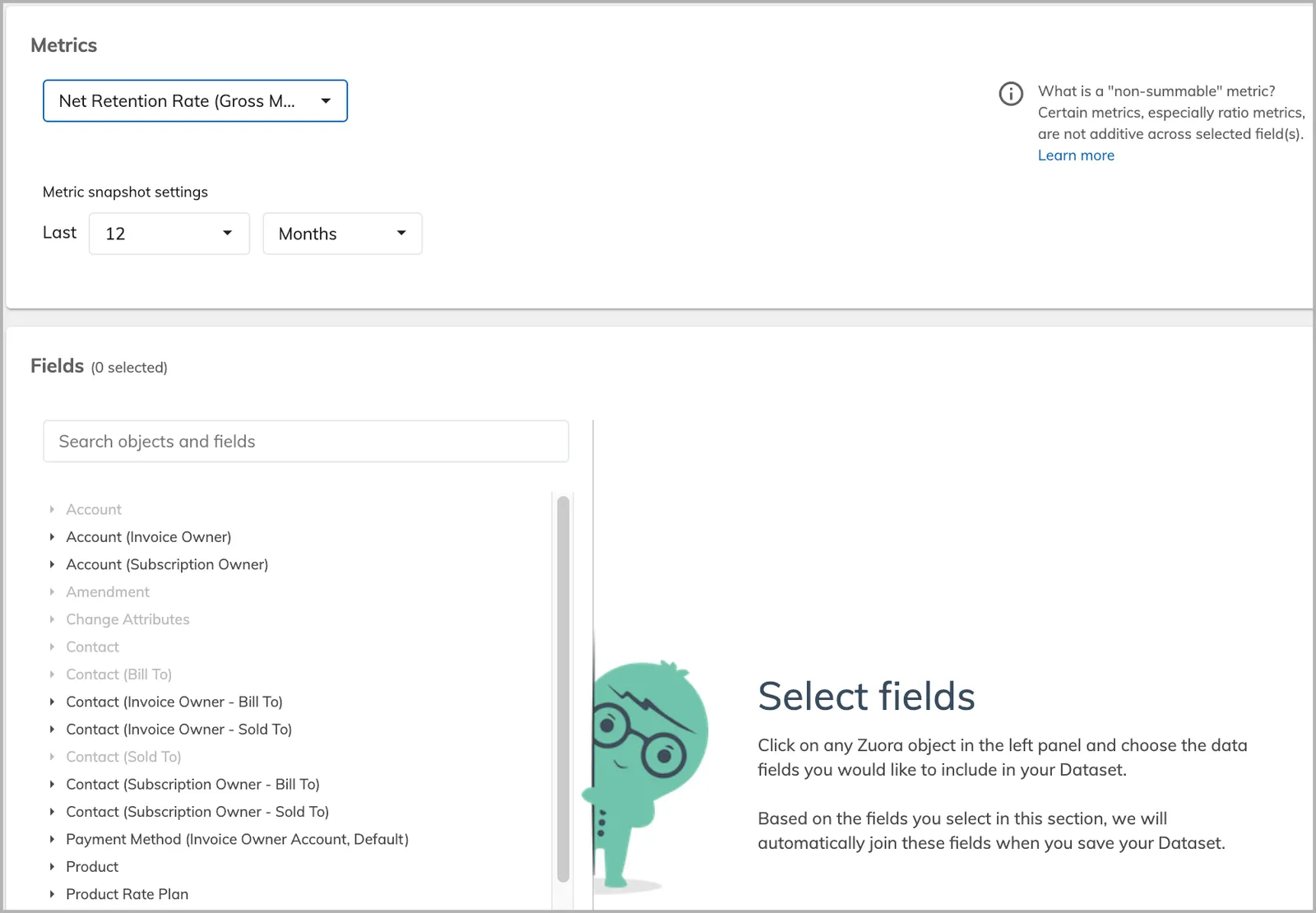1316x913 pixels.
Task: Expand the Contact (Subscription Owner - Bill To) arrow
Action: (52, 785)
